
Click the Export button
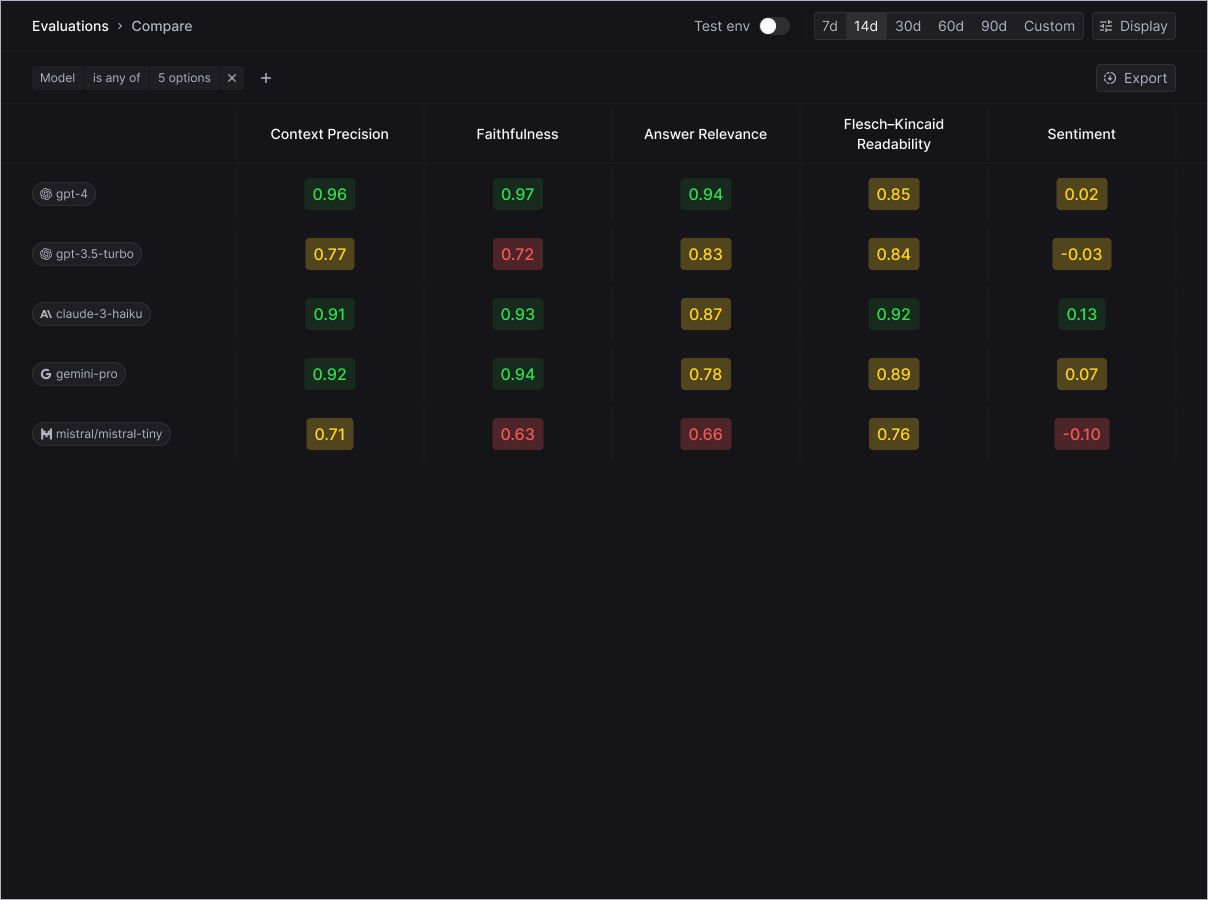[1135, 78]
